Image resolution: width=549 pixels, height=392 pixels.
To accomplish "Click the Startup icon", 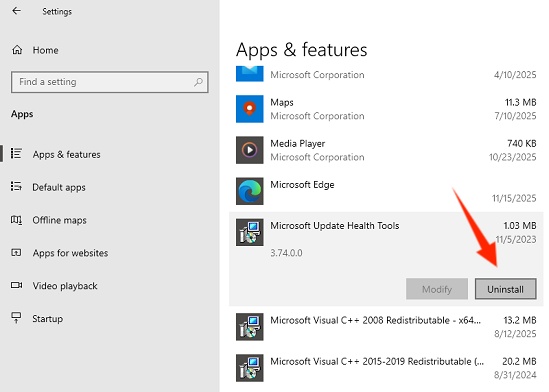I will 16,318.
